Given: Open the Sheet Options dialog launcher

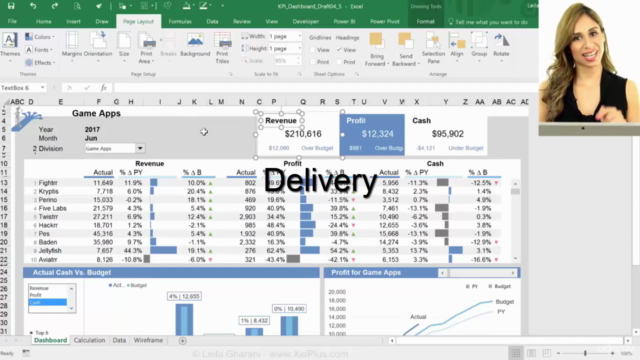Looking at the screenshot, I should 357,74.
